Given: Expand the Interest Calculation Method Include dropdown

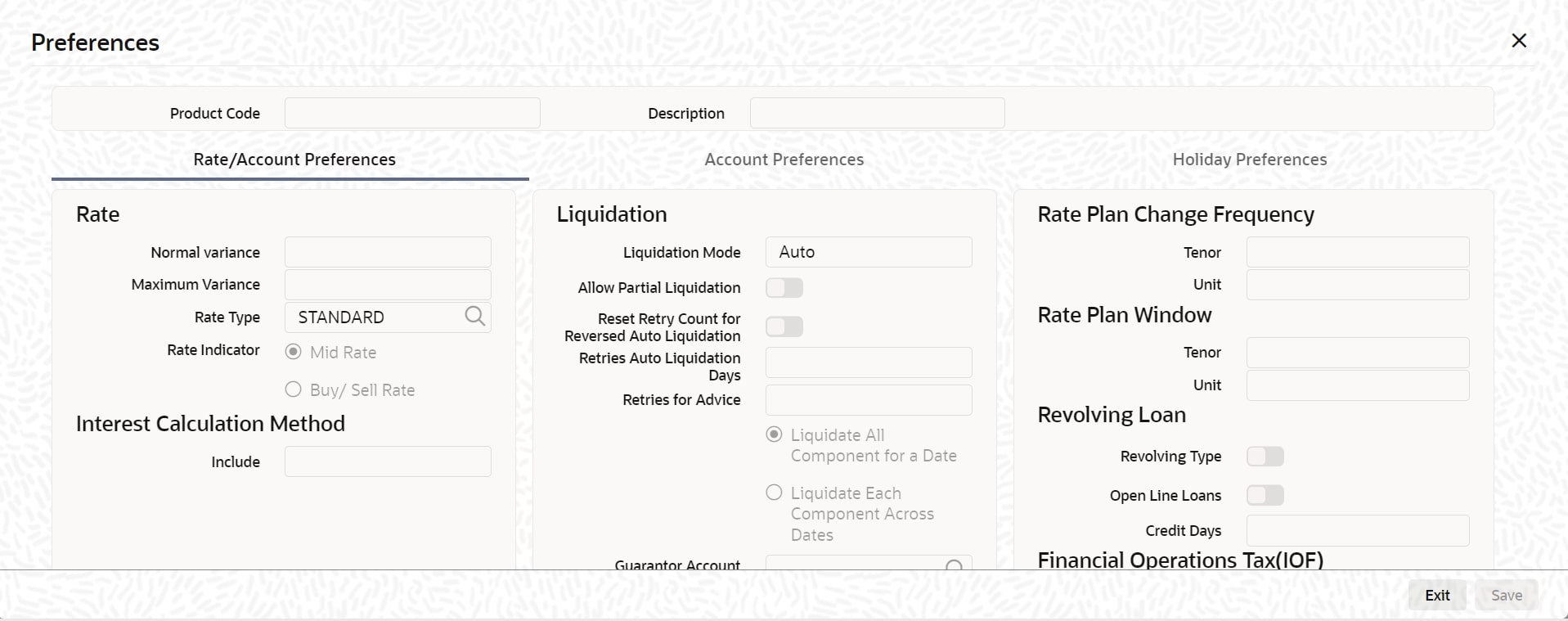Looking at the screenshot, I should coord(388,461).
